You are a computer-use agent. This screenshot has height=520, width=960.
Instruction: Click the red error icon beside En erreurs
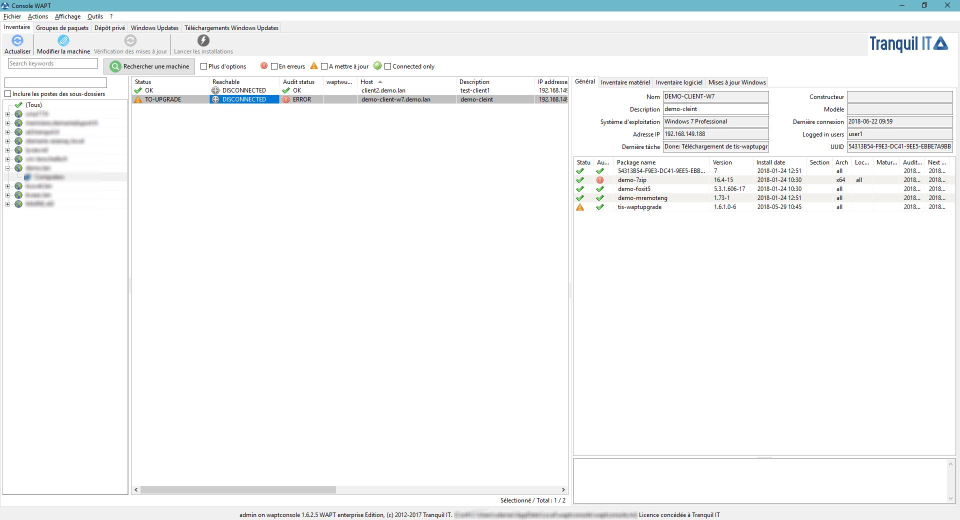tap(264, 66)
